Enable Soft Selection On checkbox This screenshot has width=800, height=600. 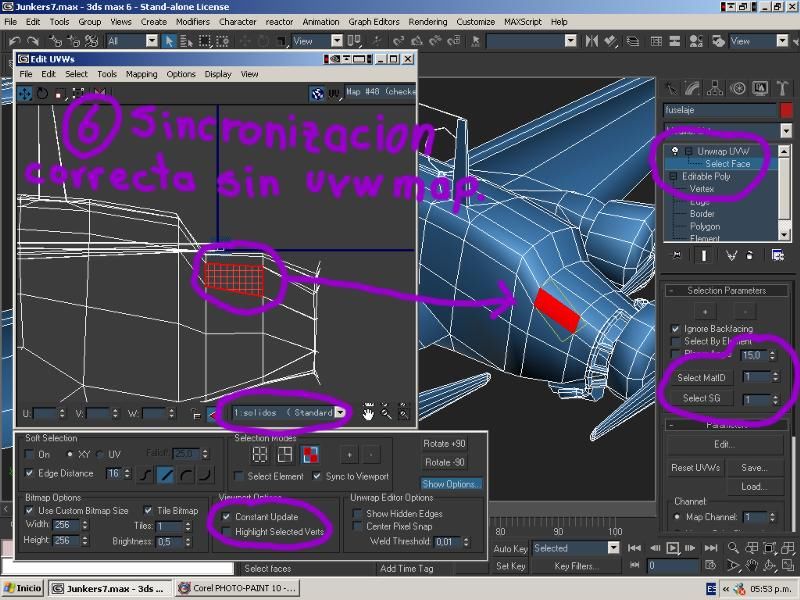[x=30, y=454]
